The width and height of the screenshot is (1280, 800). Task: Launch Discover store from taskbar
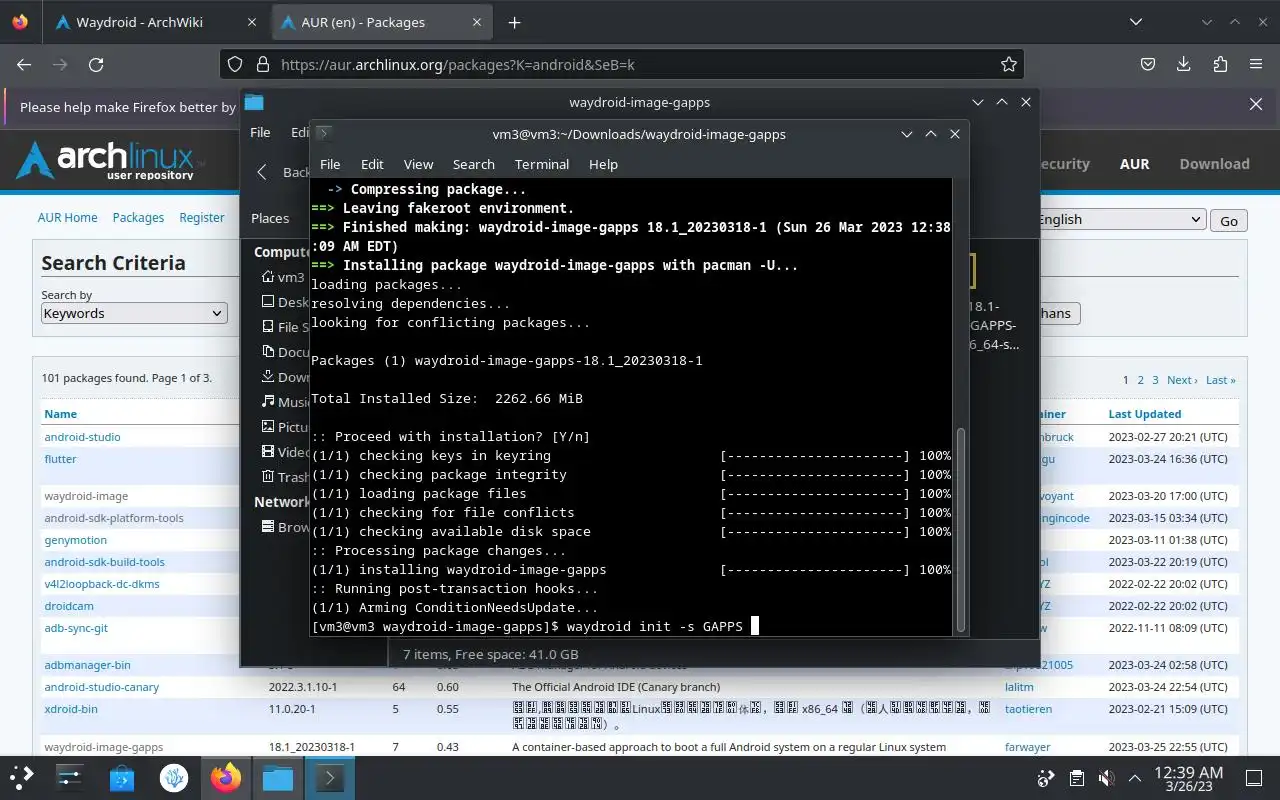[x=122, y=777]
